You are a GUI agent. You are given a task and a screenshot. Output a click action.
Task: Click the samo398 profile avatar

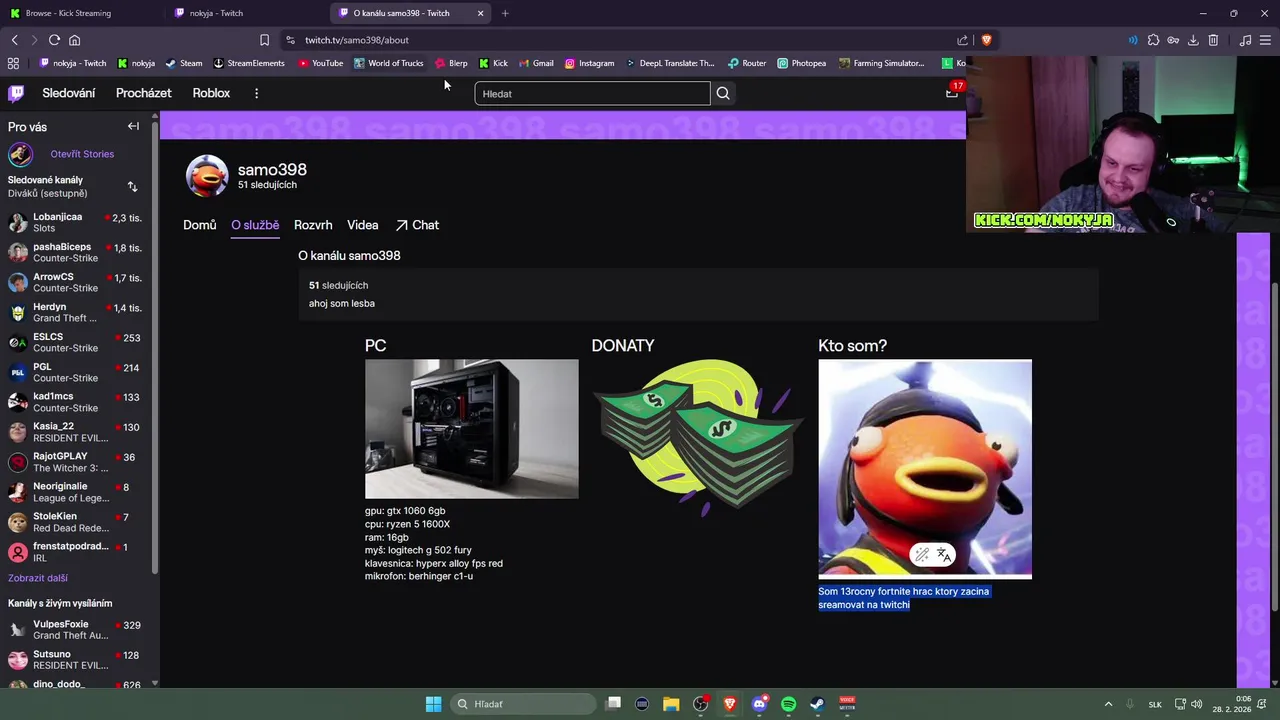[x=207, y=176]
